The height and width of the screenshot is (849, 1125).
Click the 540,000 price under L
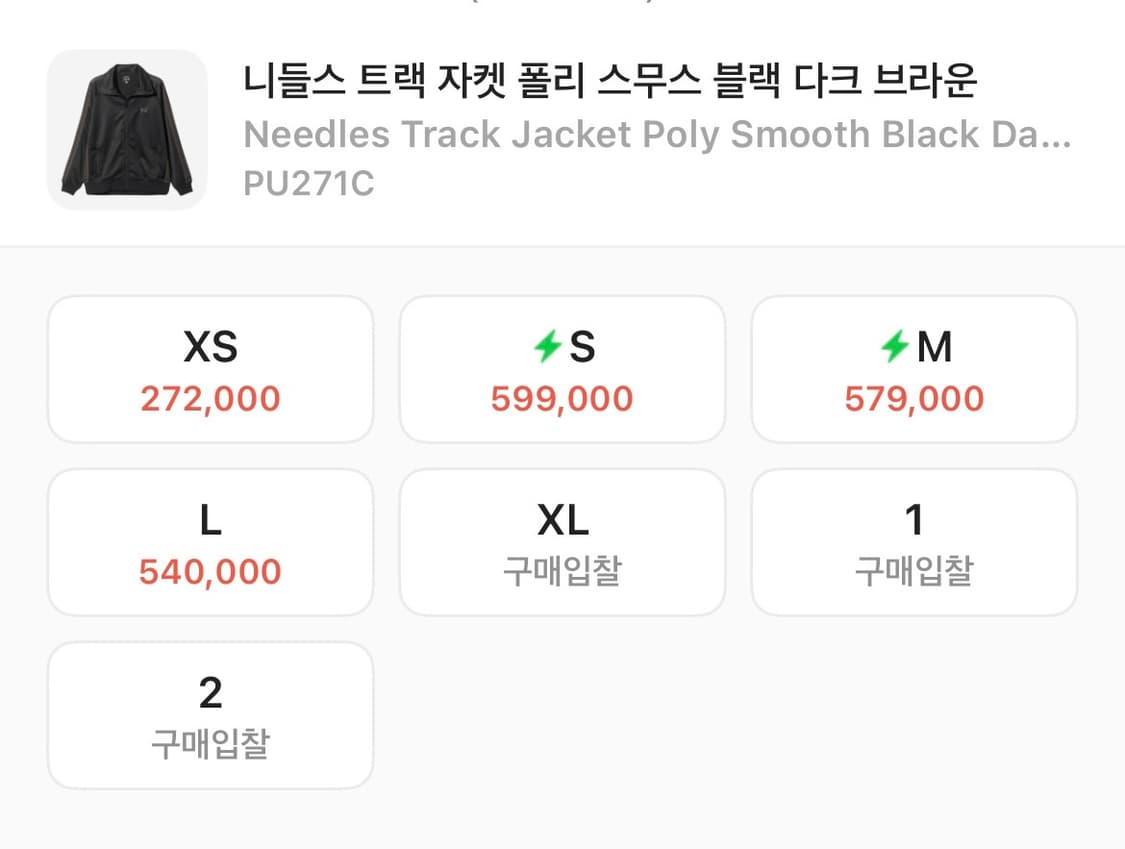pyautogui.click(x=209, y=571)
